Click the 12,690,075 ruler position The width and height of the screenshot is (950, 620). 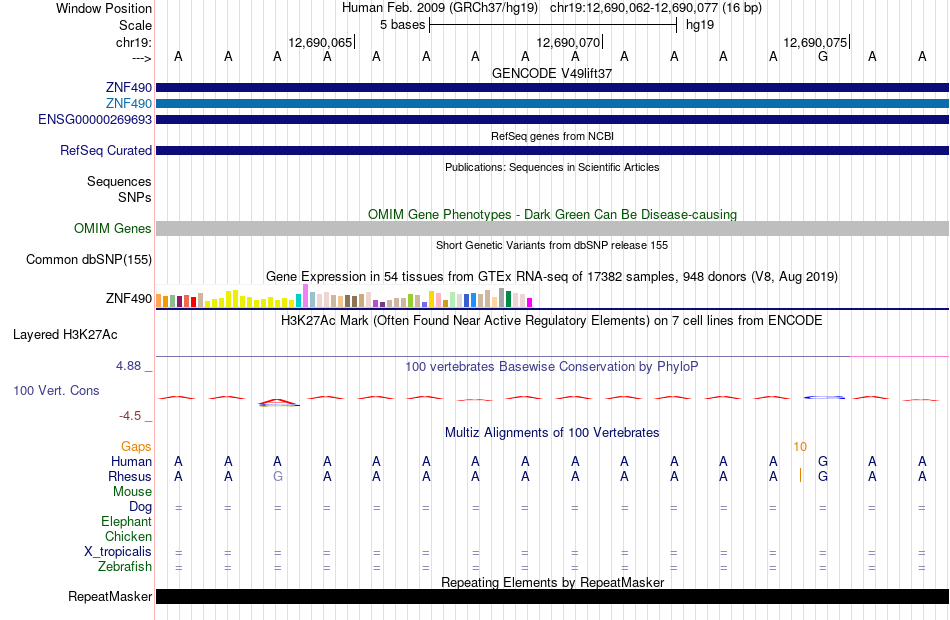[815, 42]
